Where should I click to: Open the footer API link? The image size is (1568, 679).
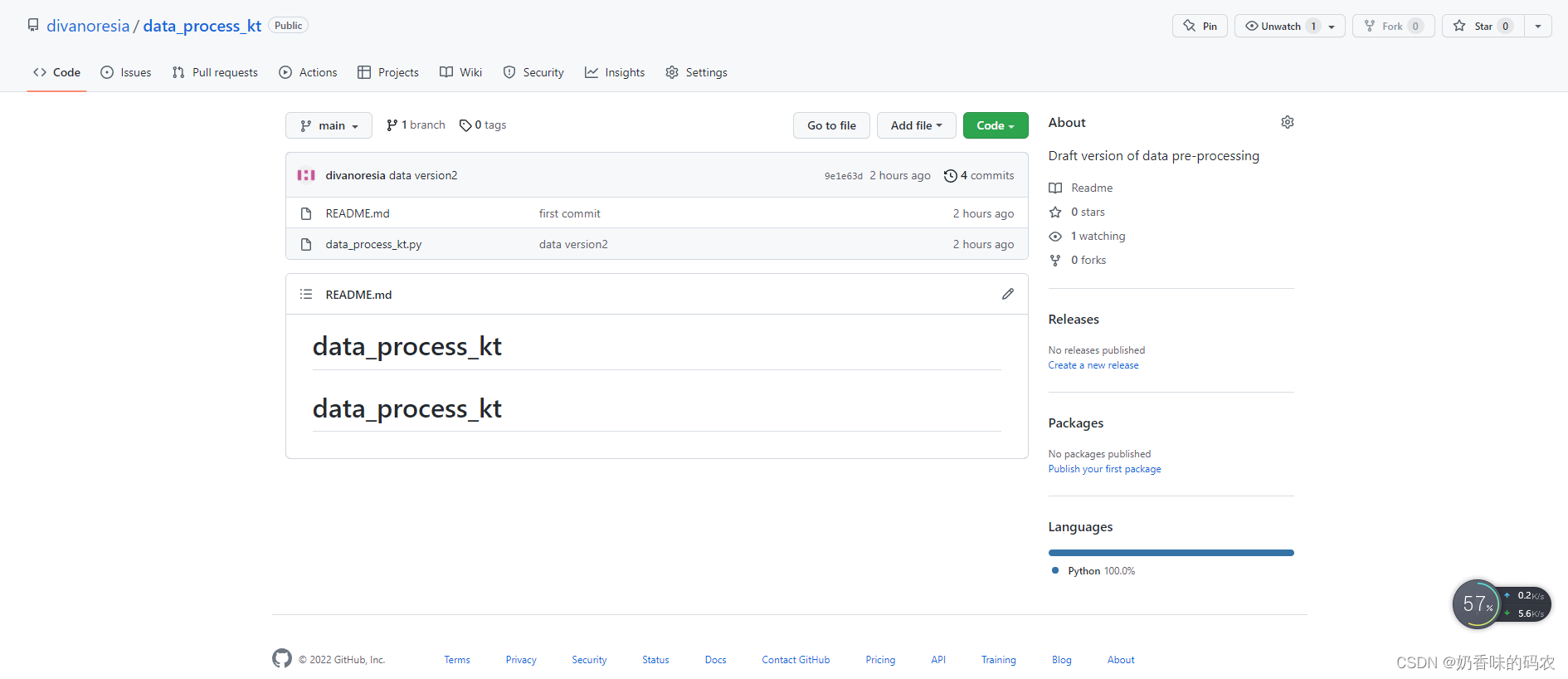pos(938,660)
